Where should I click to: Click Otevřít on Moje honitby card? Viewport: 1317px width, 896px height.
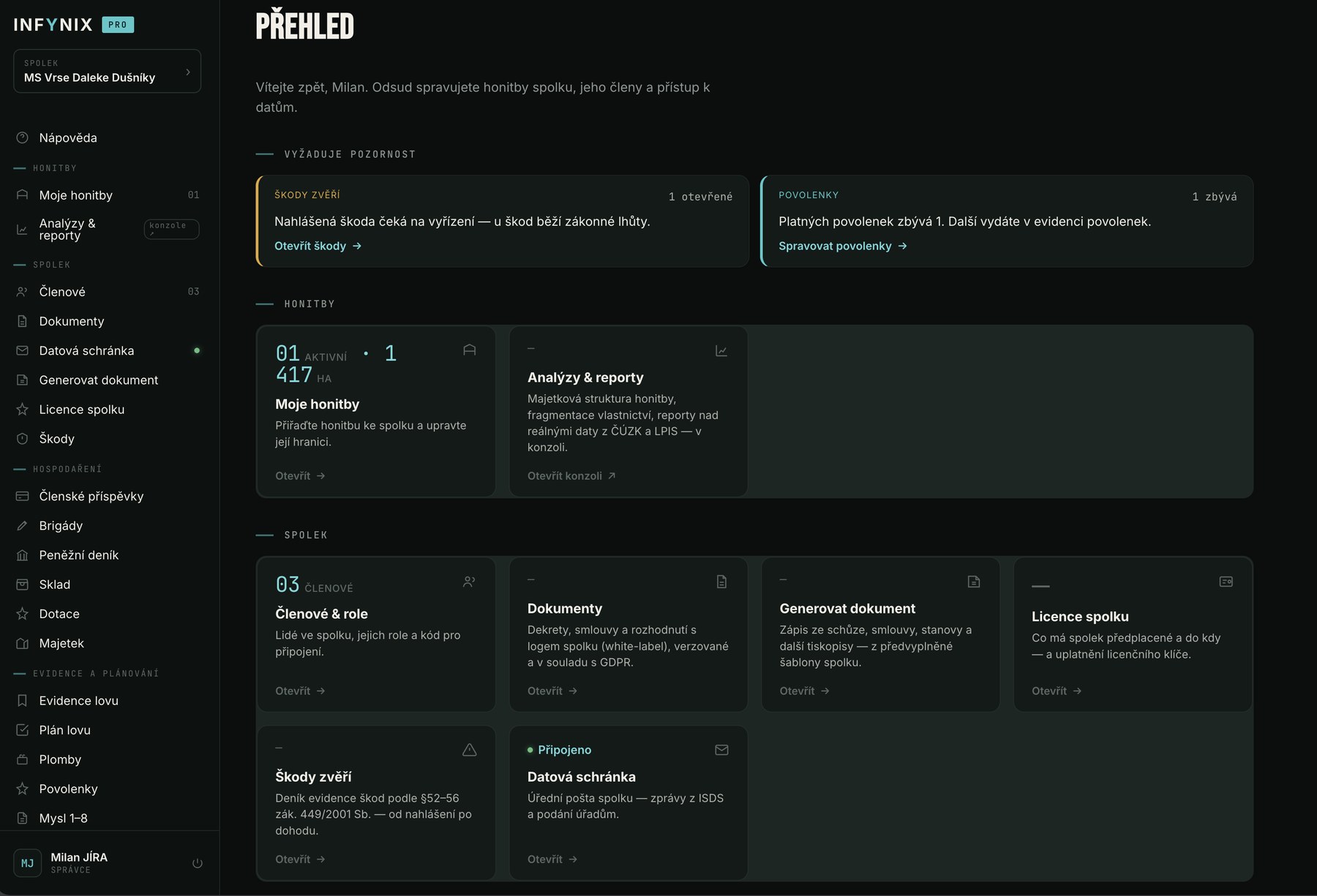click(300, 476)
